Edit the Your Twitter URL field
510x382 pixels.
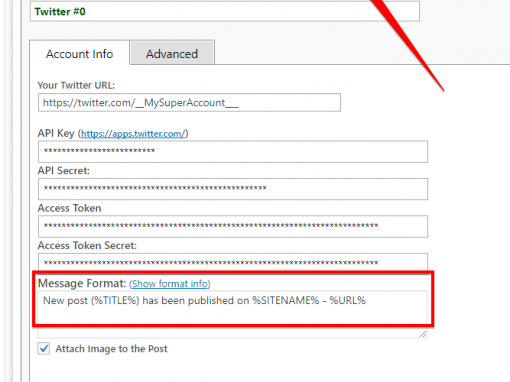(189, 103)
